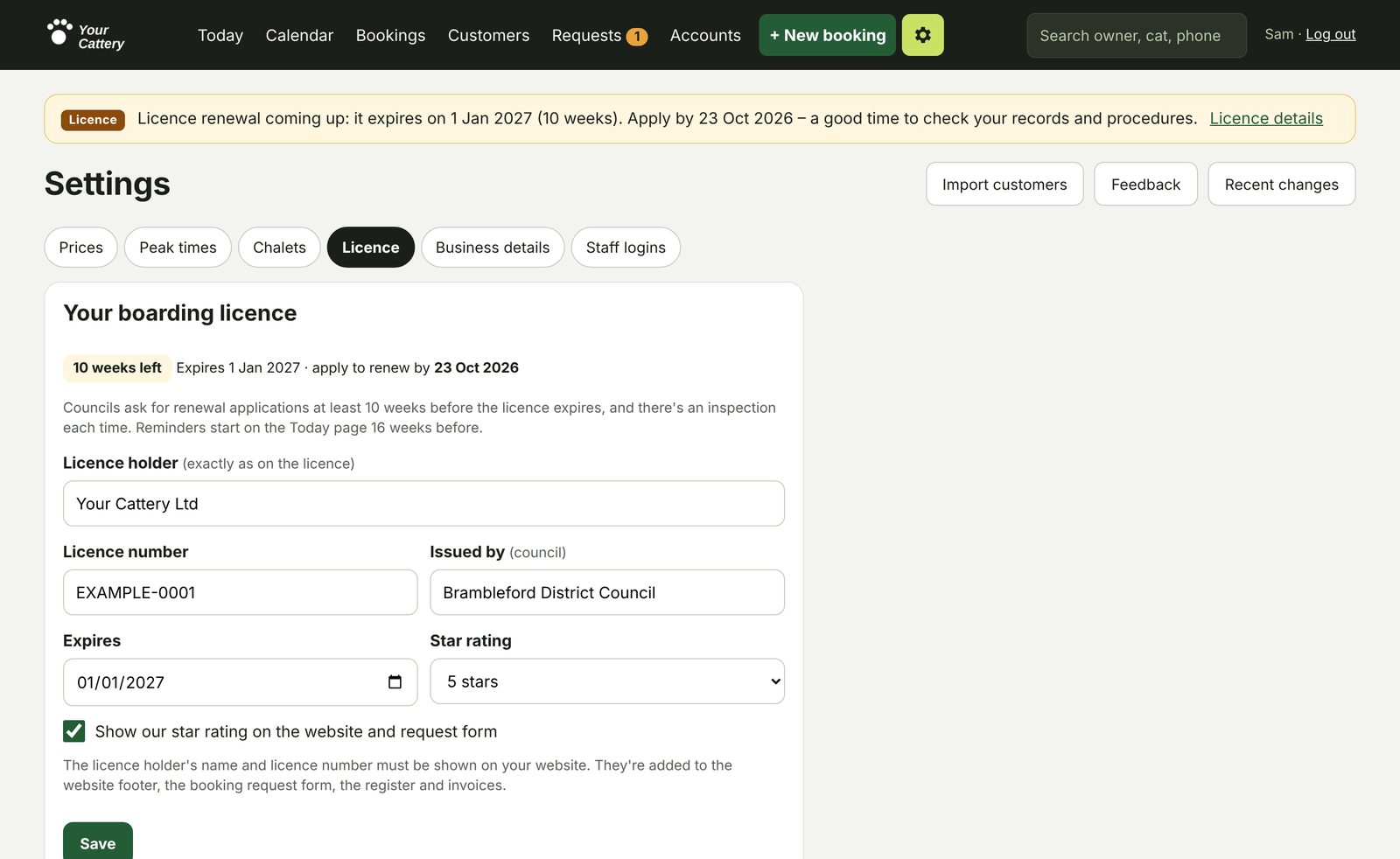Focus the search owner, cat, phone box
This screenshot has height=859, width=1400.
coord(1136,35)
